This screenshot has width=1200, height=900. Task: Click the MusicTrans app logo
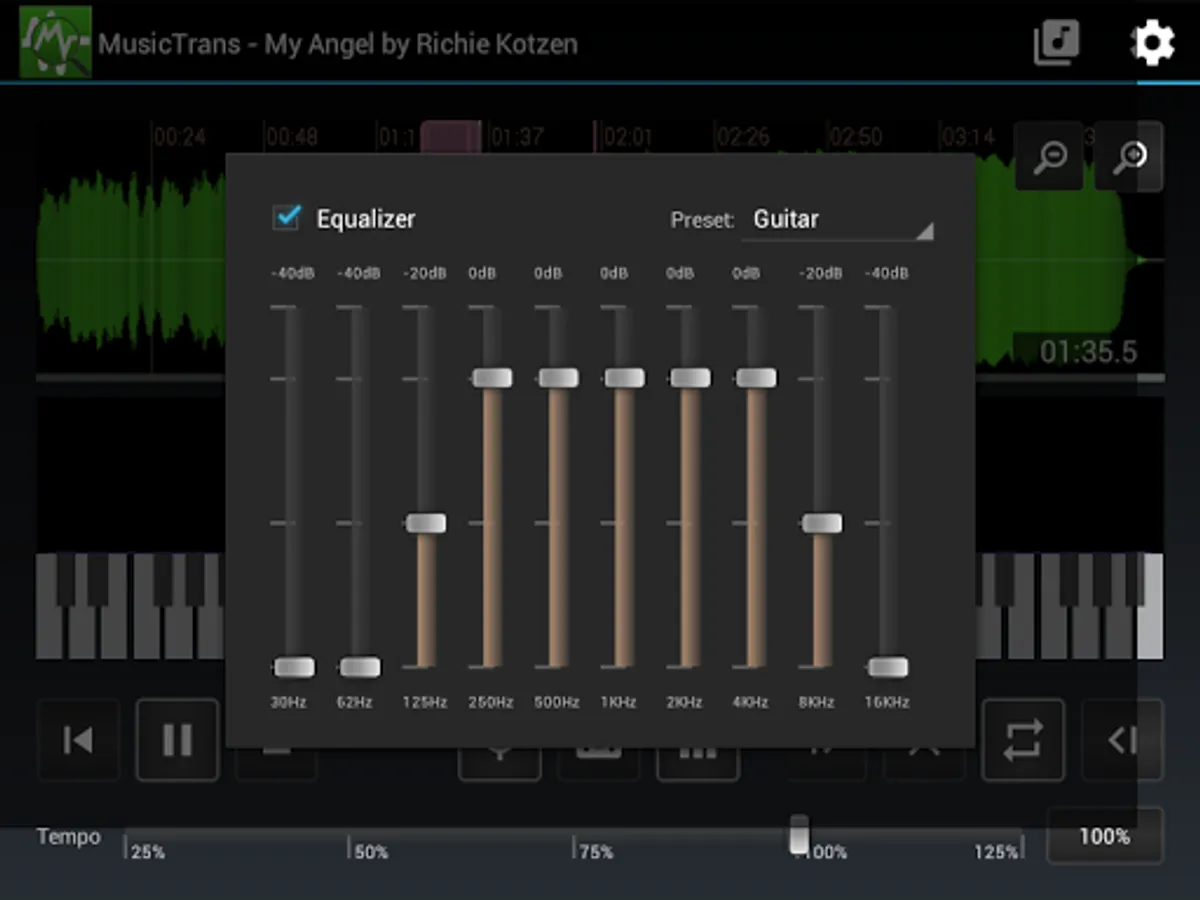coord(56,42)
